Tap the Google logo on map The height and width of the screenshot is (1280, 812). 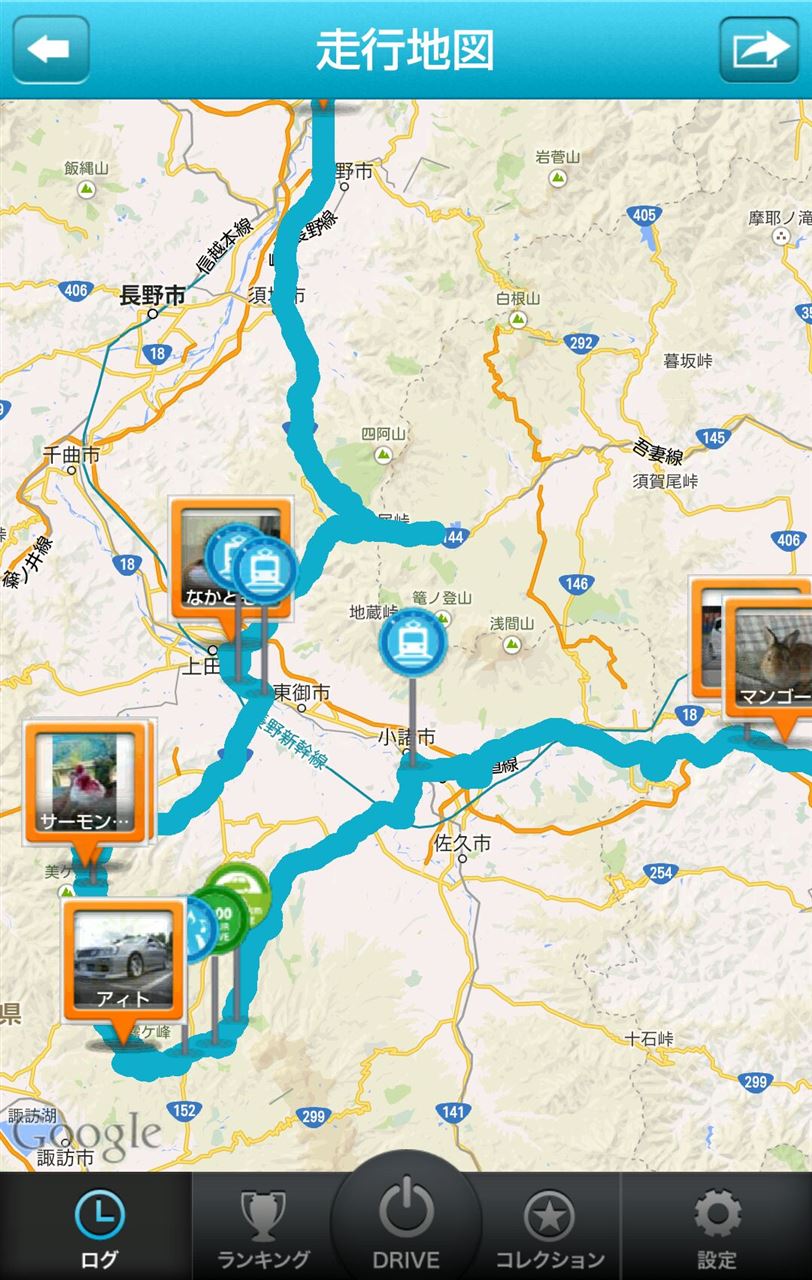pos(86,1132)
